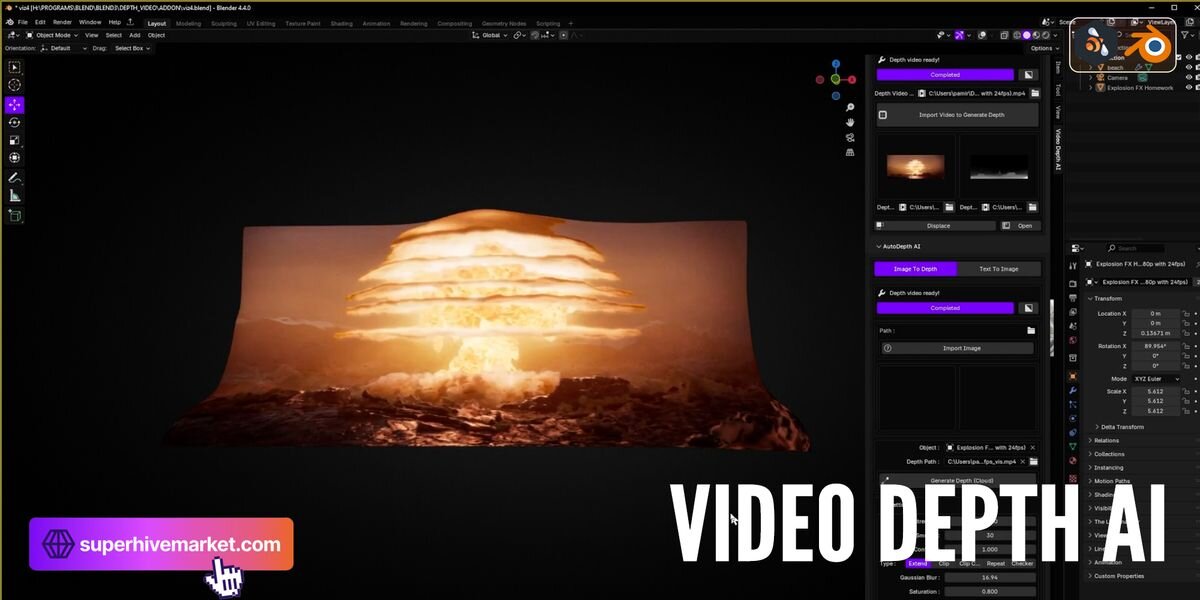1200x600 pixels.
Task: Click the Completed progress bar under Depth Video
Action: (x=945, y=74)
